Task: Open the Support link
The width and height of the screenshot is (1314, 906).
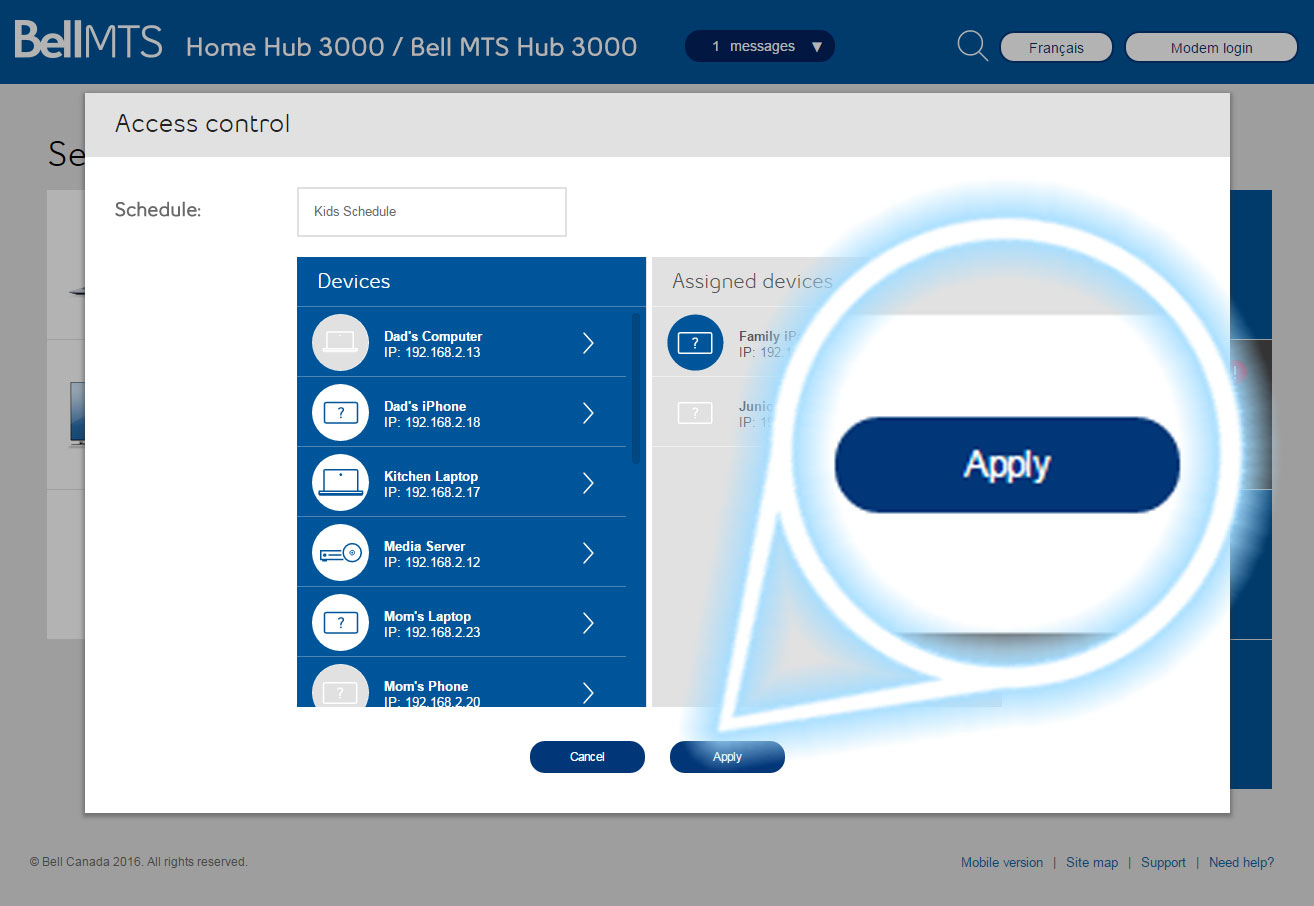Action: click(x=1163, y=862)
